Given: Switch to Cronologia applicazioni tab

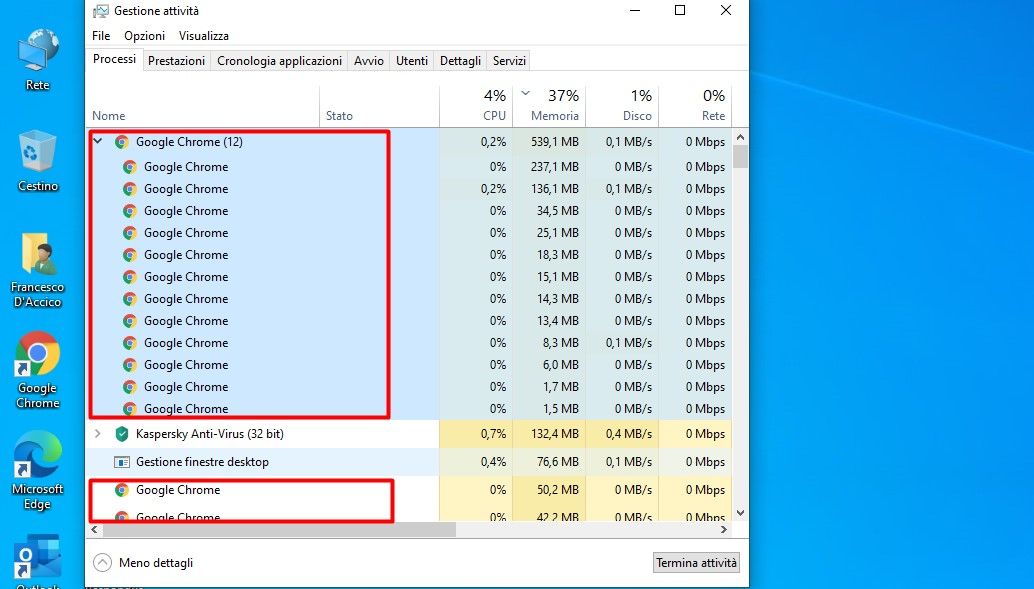Looking at the screenshot, I should point(279,61).
